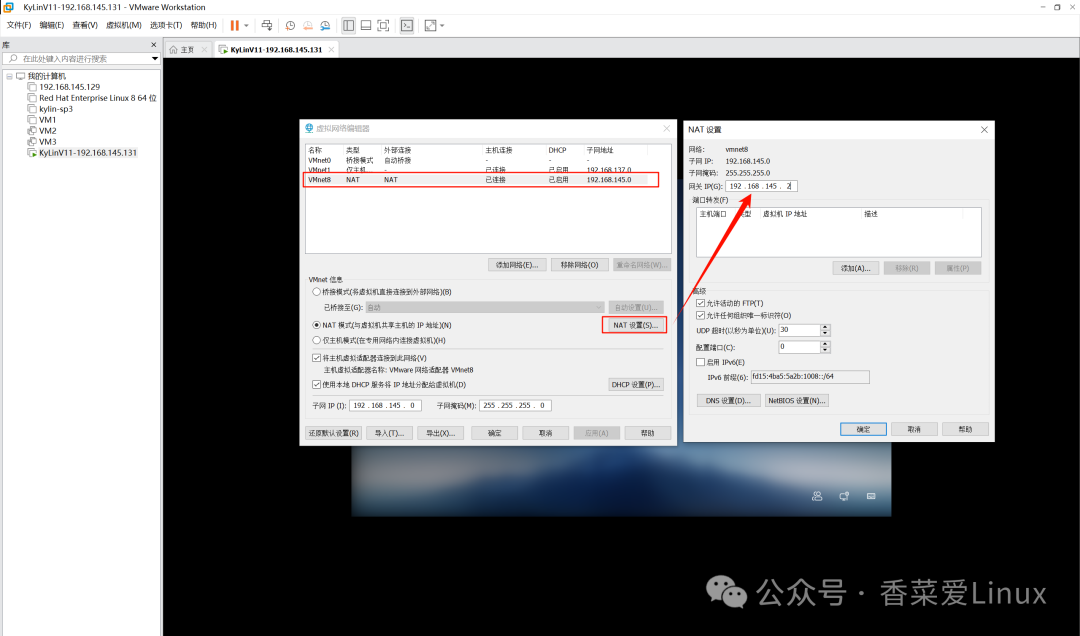
Task: Toggle the library sidebar view icon
Action: point(349,25)
